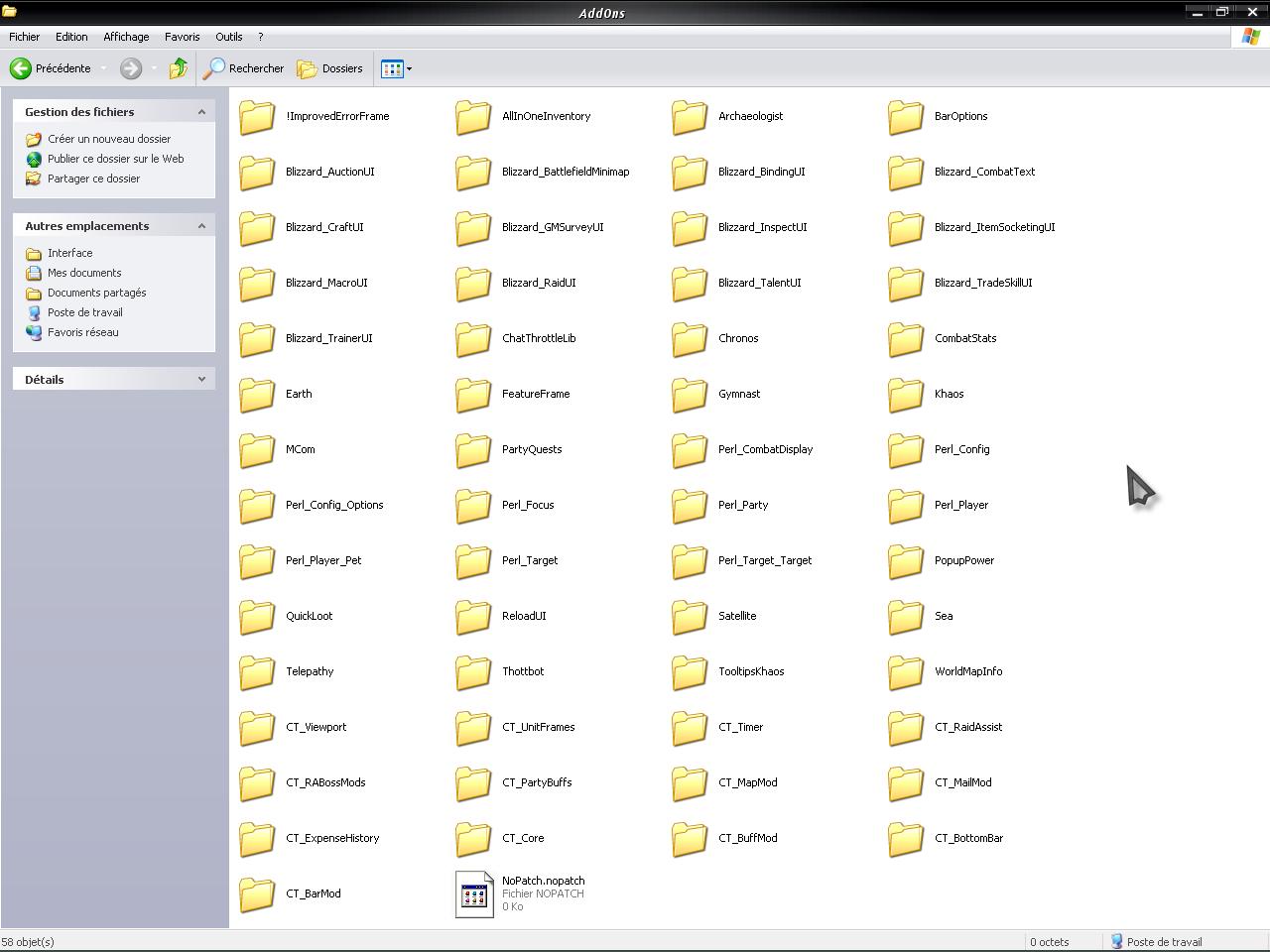Screen dimensions: 1270x952
Task: Click Partager ce dossier link
Action: [x=94, y=178]
